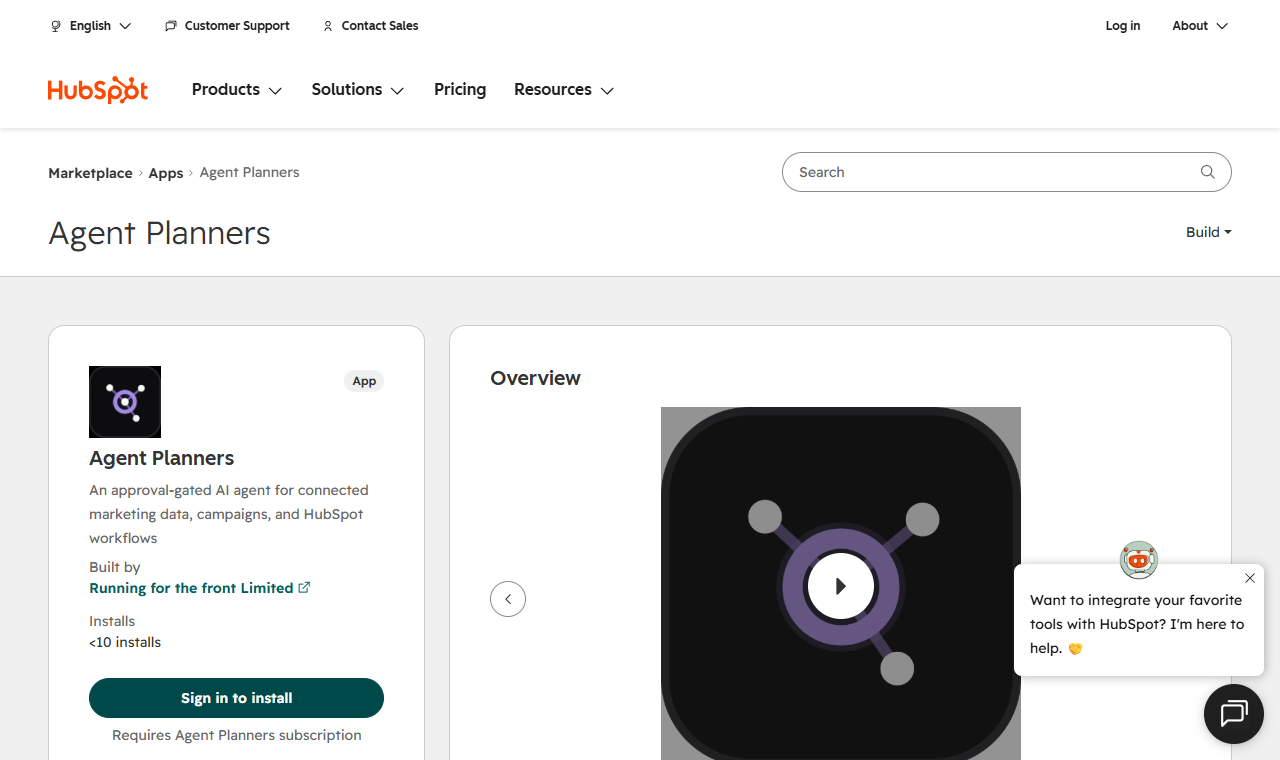Go to Marketplace breadcrumb
Viewport: 1280px width, 760px height.
90,173
